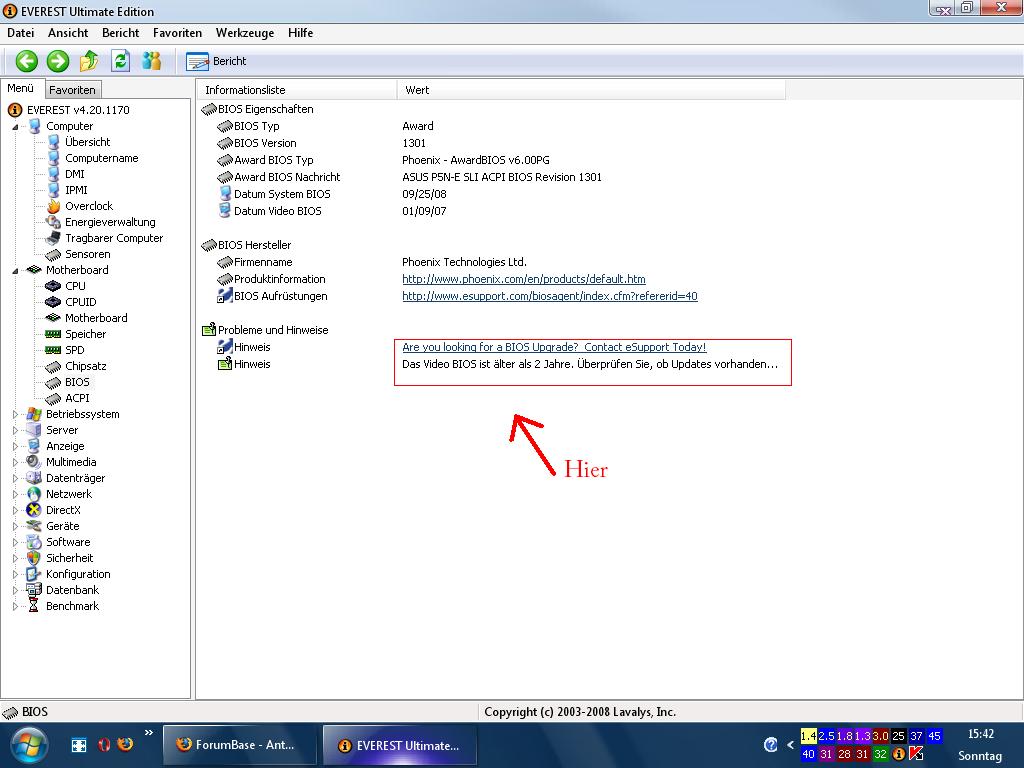Image resolution: width=1024 pixels, height=768 pixels.
Task: Click the Speicher memory icon
Action: point(53,334)
